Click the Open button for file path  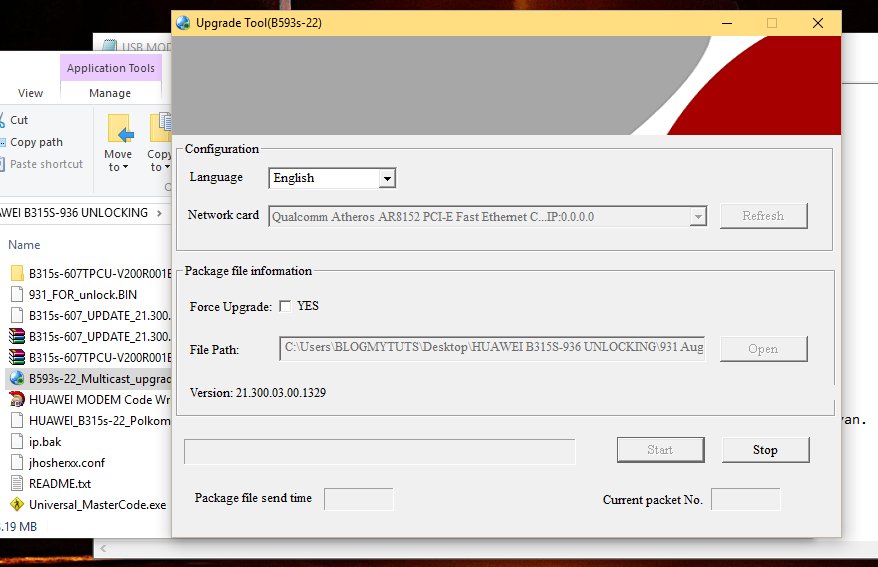coord(763,349)
